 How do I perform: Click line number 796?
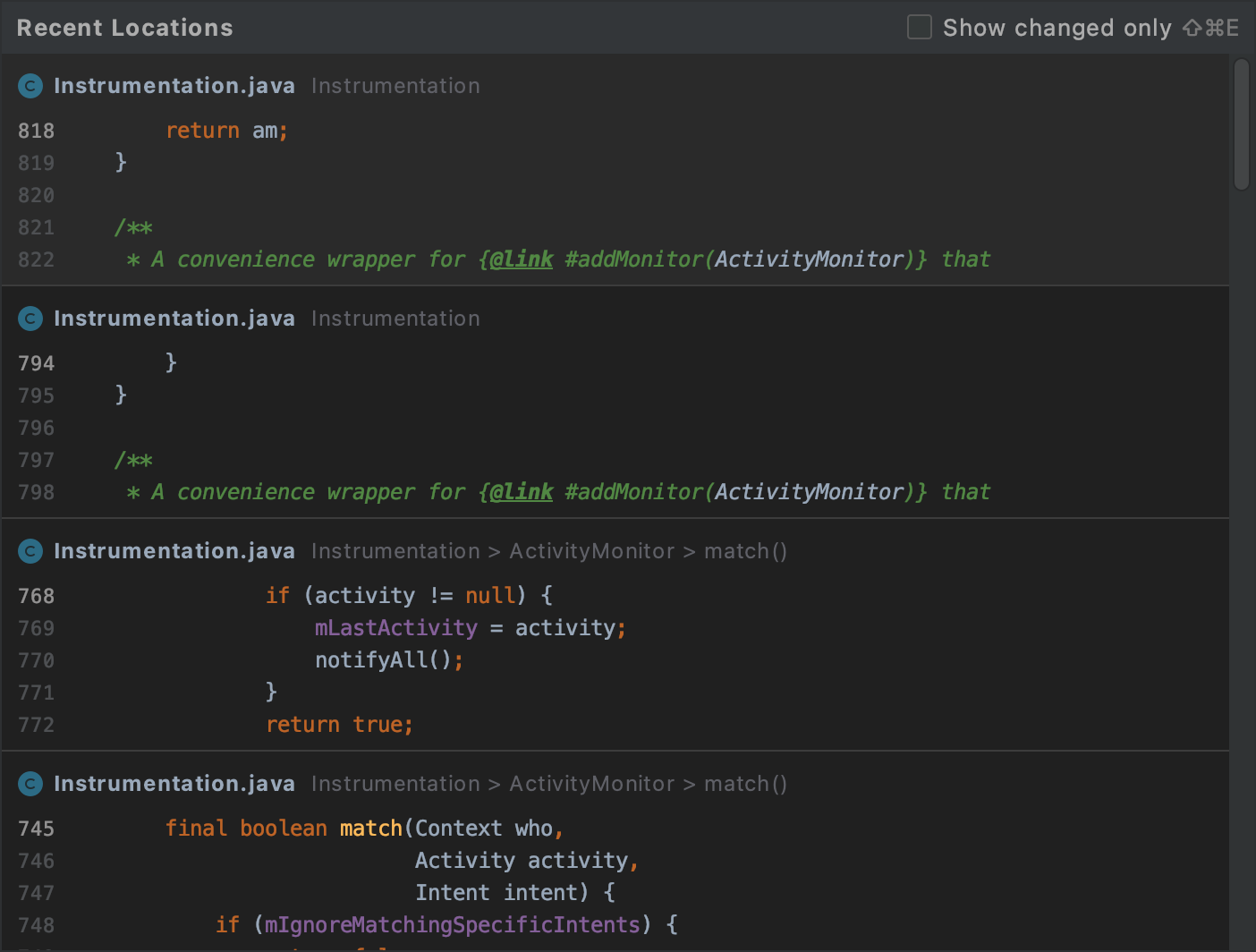(x=36, y=428)
